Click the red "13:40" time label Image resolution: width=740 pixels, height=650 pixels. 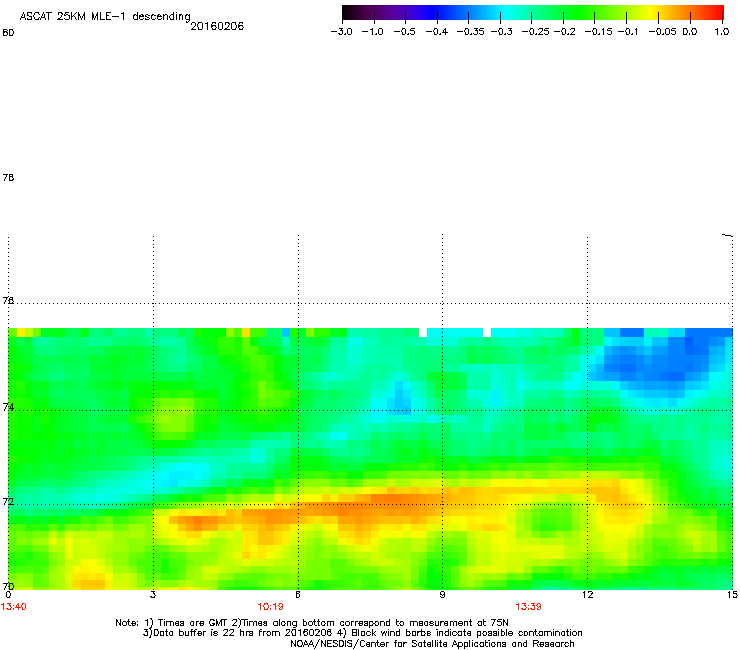14,607
